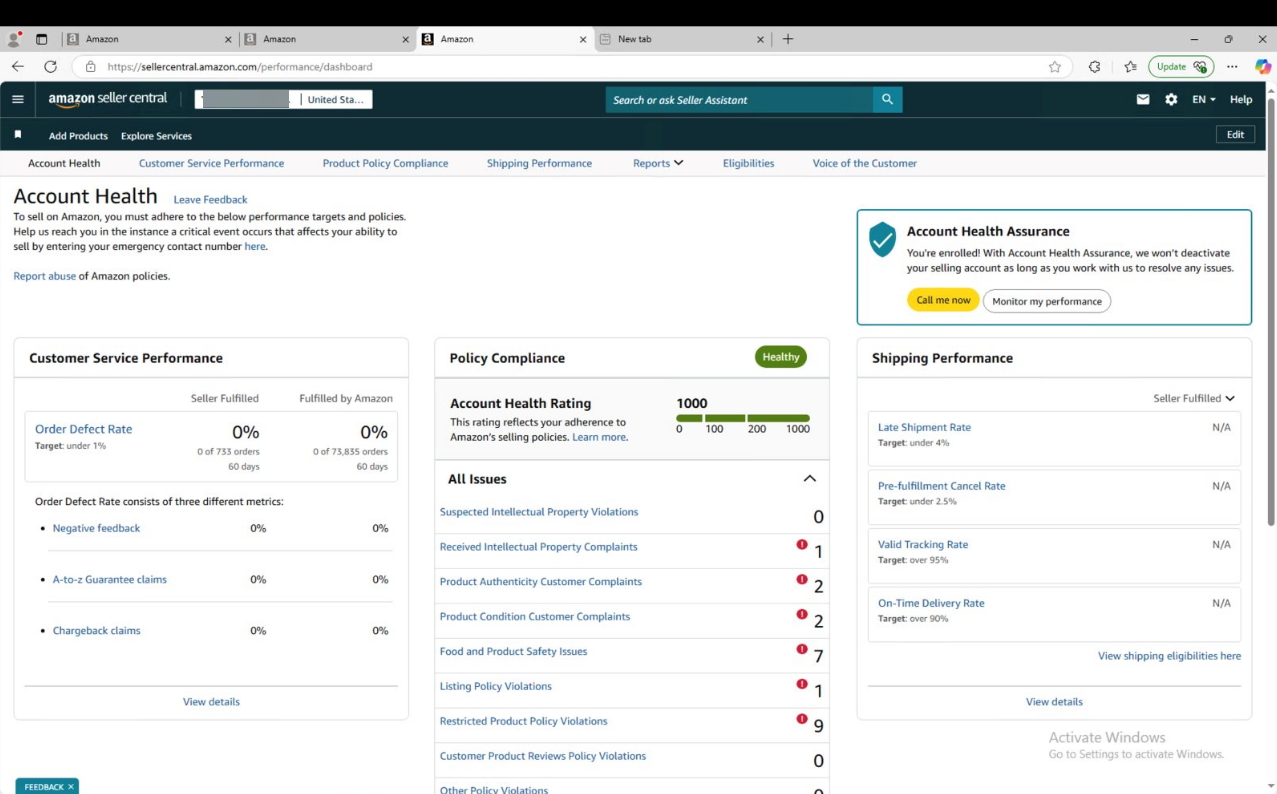This screenshot has width=1277, height=794.
Task: Click the browser refresh icon
Action: tap(50, 67)
